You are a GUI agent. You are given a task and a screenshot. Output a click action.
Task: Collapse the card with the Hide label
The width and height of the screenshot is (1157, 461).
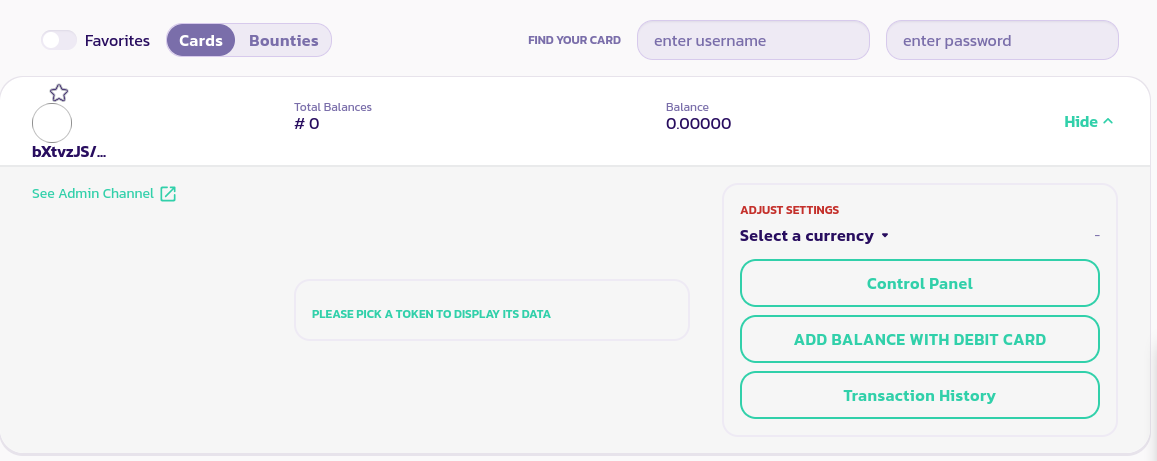click(1081, 122)
